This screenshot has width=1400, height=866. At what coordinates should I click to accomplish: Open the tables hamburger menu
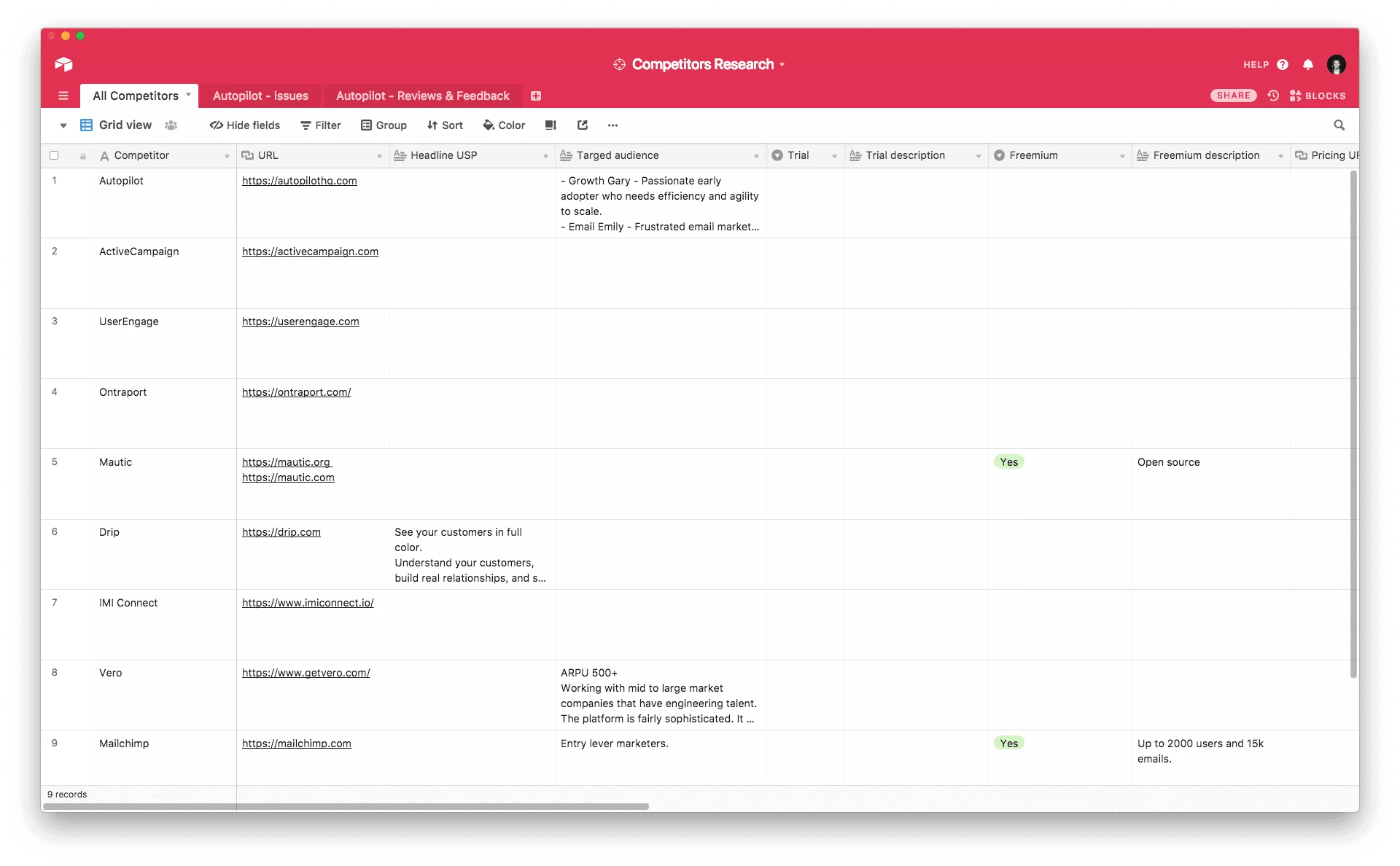[63, 95]
